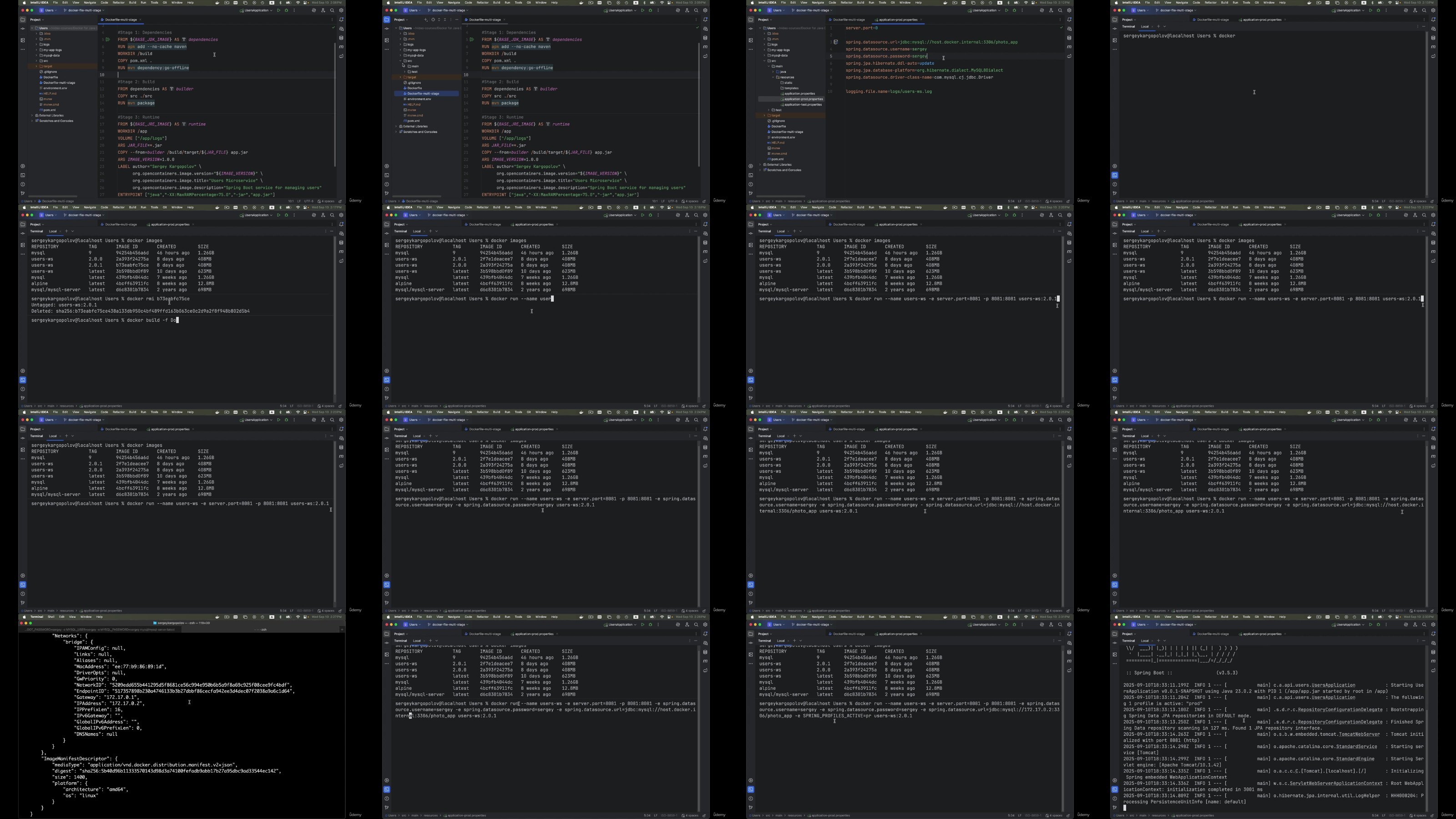Click search magnifier in server.port editor frame

pos(1060,10)
